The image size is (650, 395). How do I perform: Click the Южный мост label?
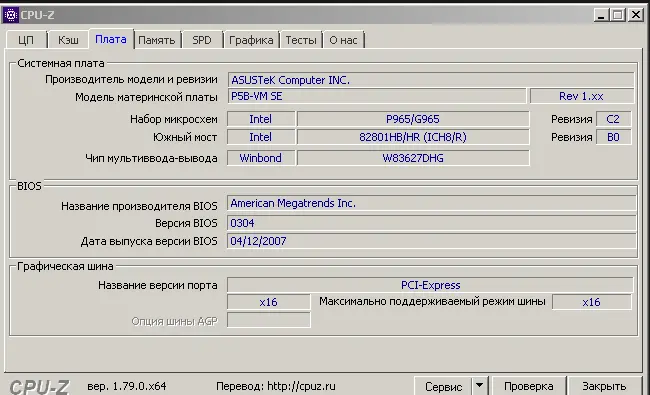click(185, 137)
